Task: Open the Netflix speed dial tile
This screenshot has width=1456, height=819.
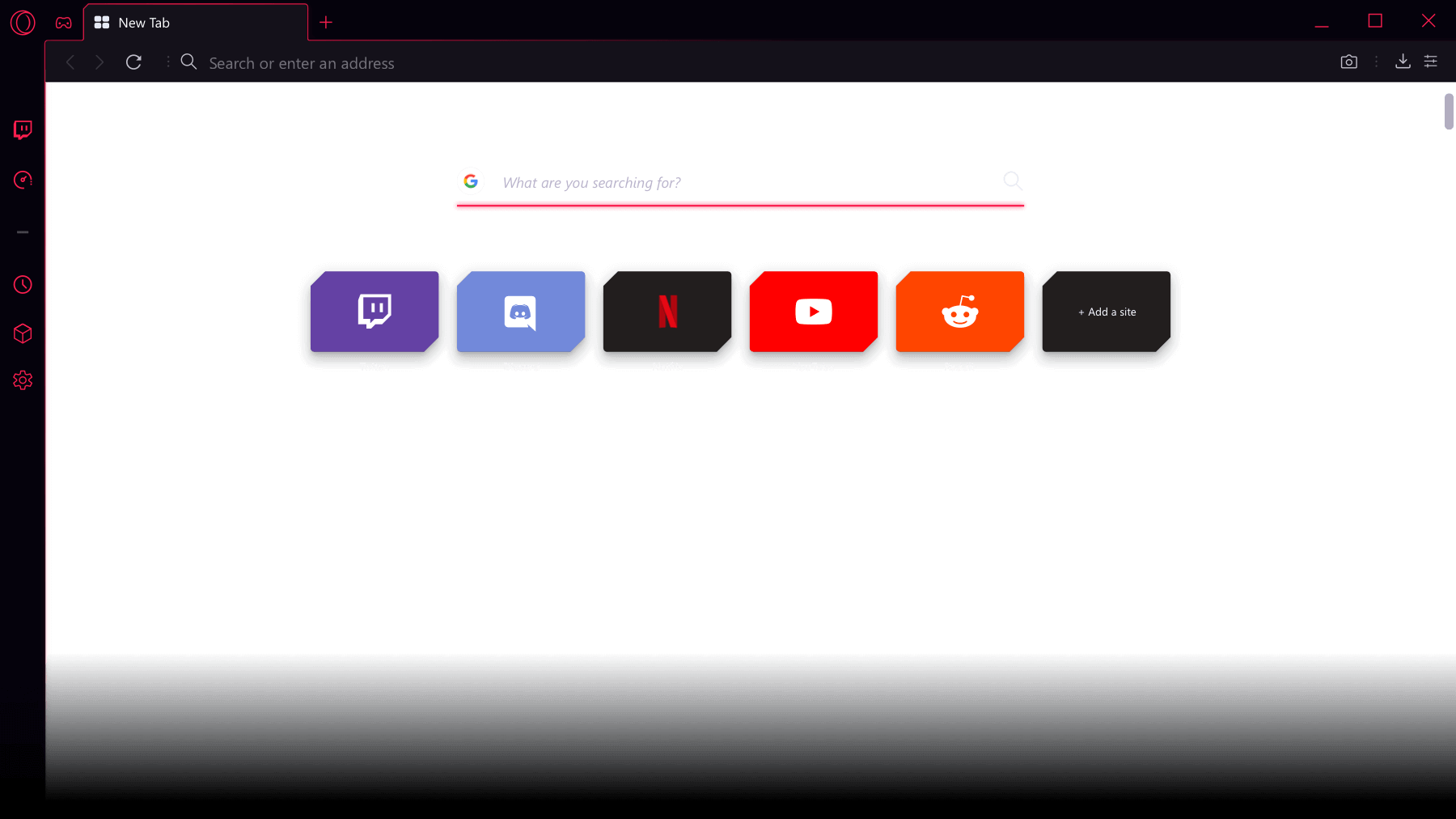Action: click(x=667, y=312)
